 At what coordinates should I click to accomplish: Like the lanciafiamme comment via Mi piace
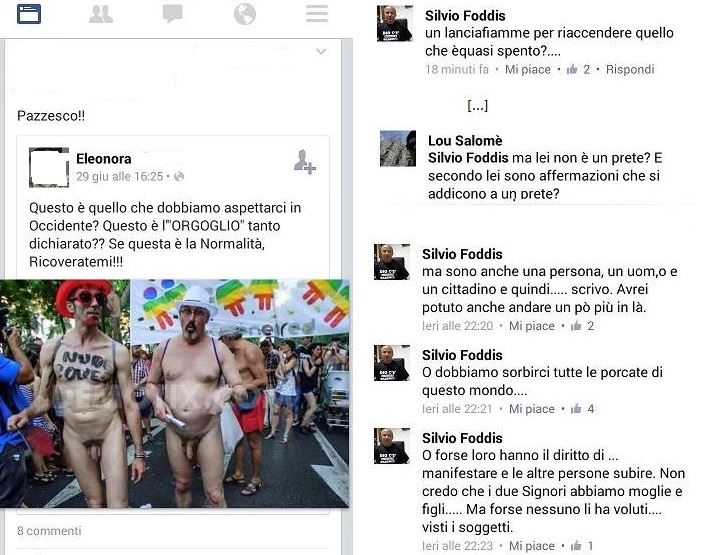528,69
